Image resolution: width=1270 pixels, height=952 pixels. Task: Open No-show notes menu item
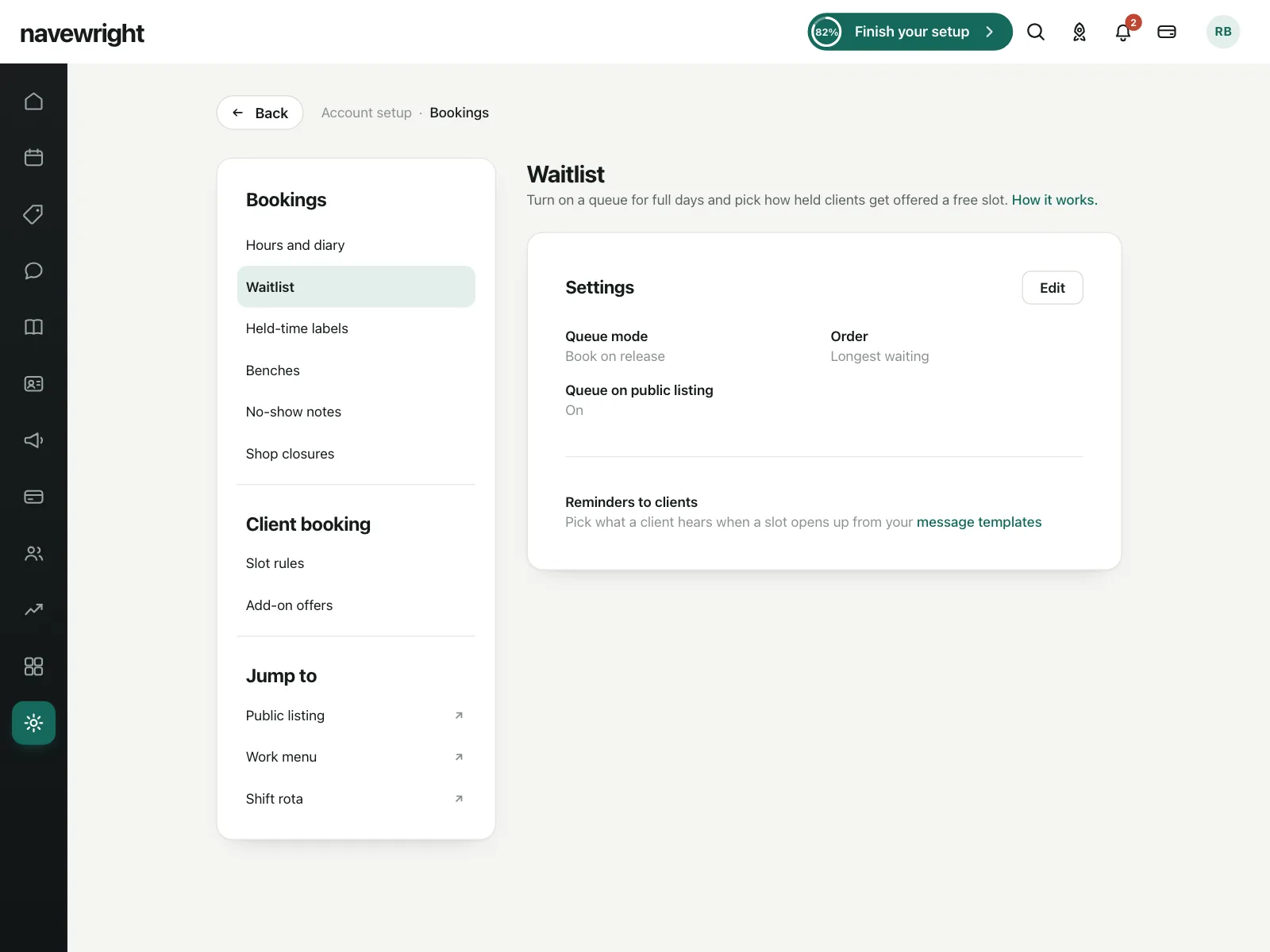coord(356,412)
